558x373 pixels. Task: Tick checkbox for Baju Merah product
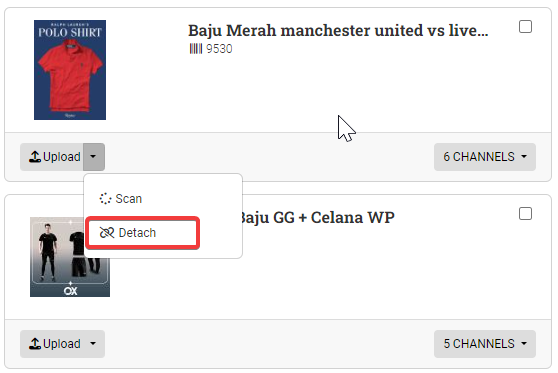pyautogui.click(x=525, y=27)
